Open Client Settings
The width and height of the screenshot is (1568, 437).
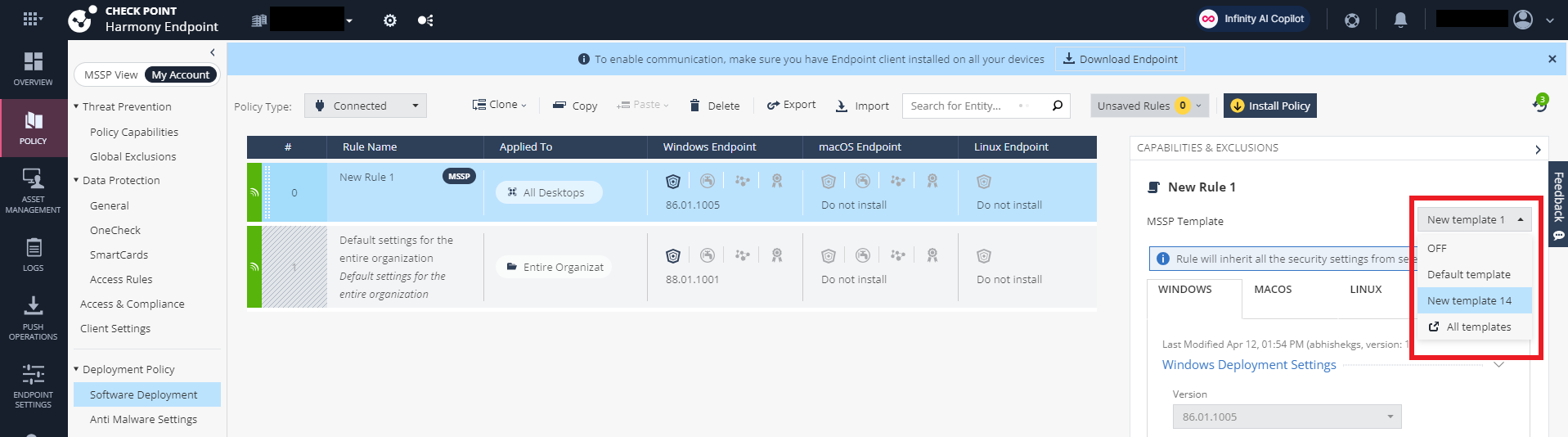[x=115, y=328]
